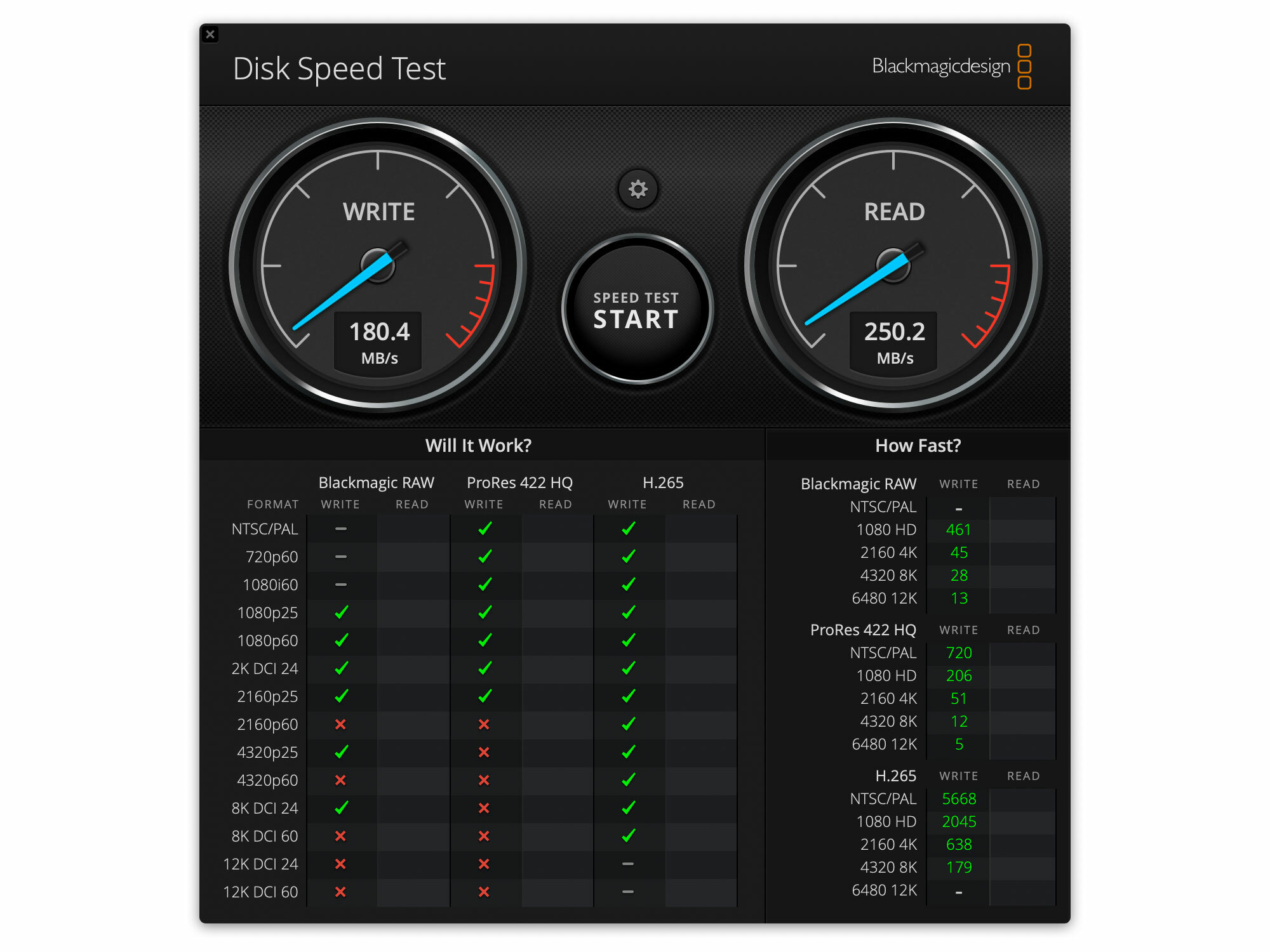Click the 180.4 MB/s write readout

379,341
